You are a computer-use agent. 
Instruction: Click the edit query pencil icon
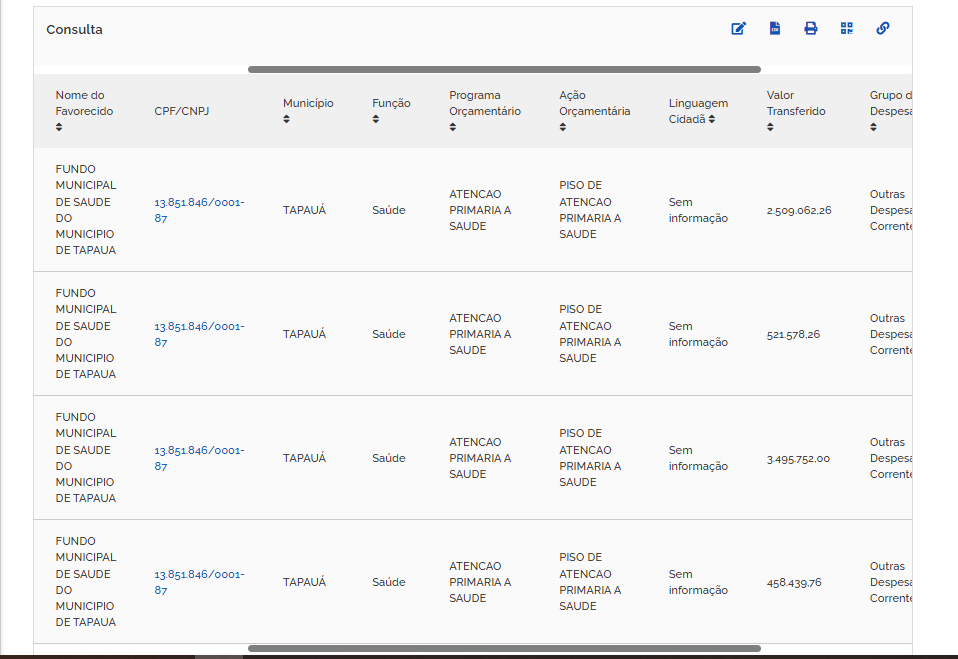(739, 29)
